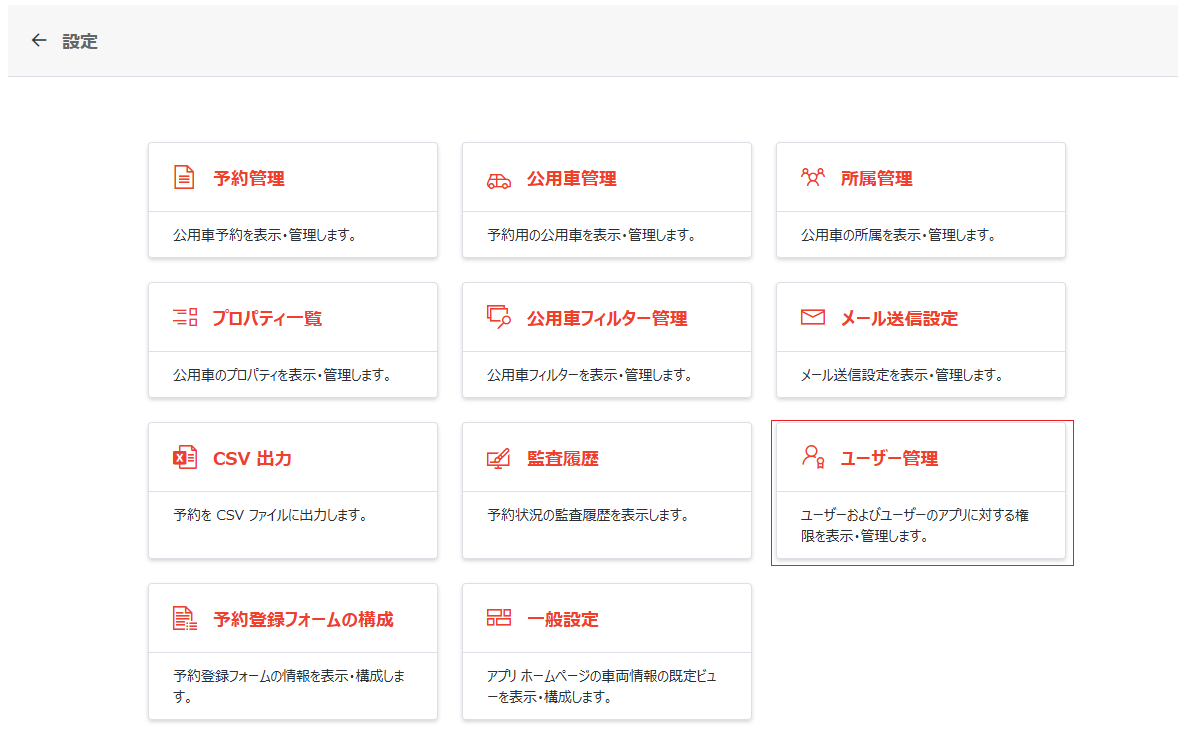Viewport: 1178px width, 750px height.
Task: Open the 予約登録フォームの構成 title link
Action: (x=304, y=619)
